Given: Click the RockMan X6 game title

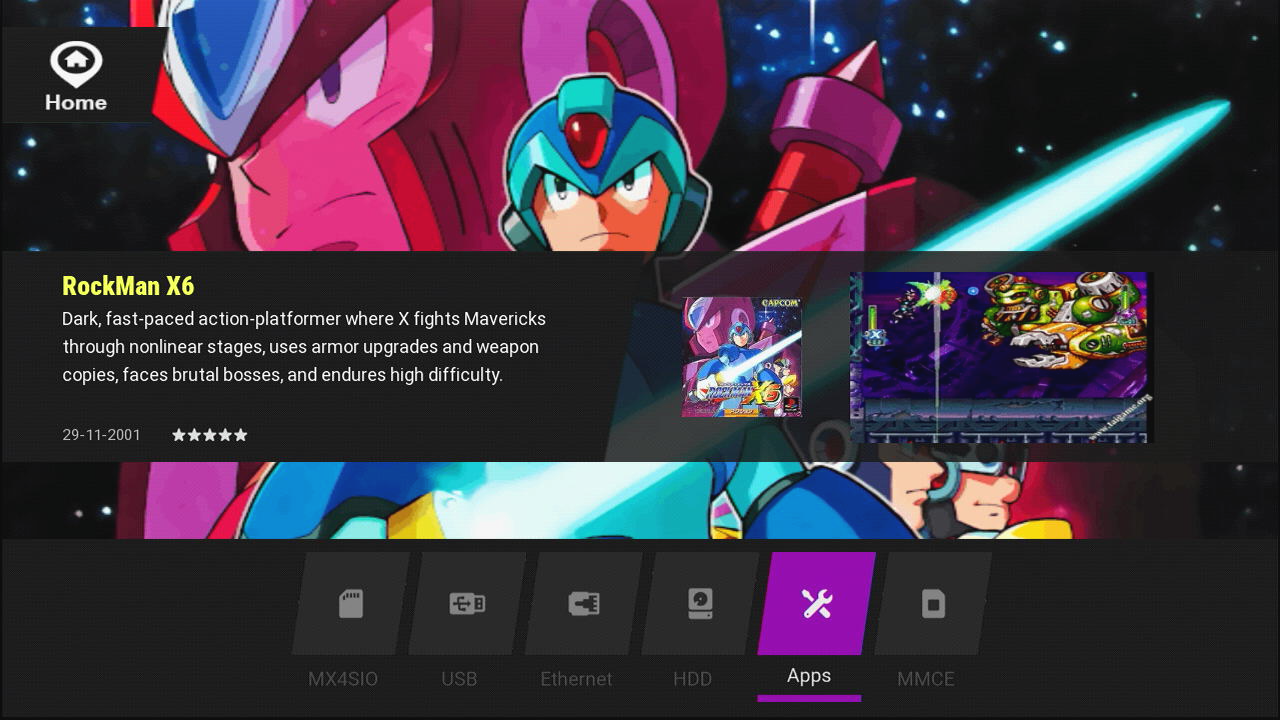Looking at the screenshot, I should pyautogui.click(x=128, y=286).
